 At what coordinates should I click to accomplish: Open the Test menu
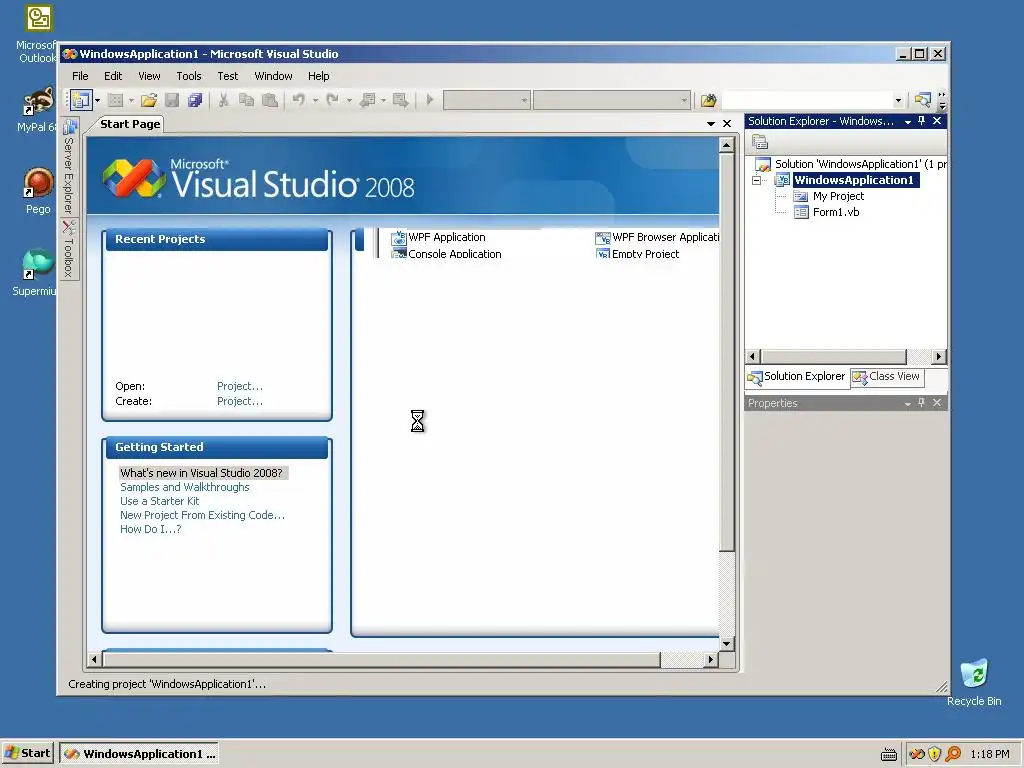[227, 76]
